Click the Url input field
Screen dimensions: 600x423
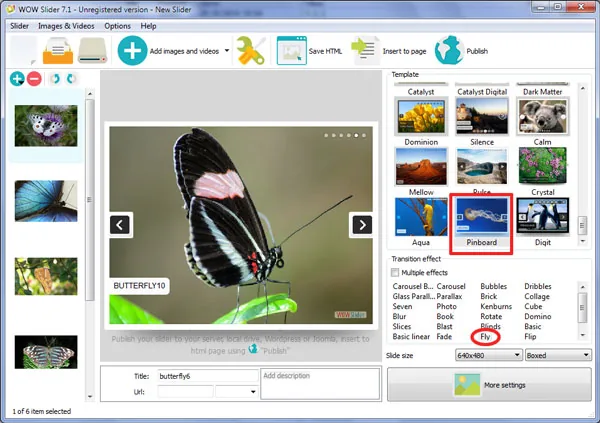click(x=185, y=392)
